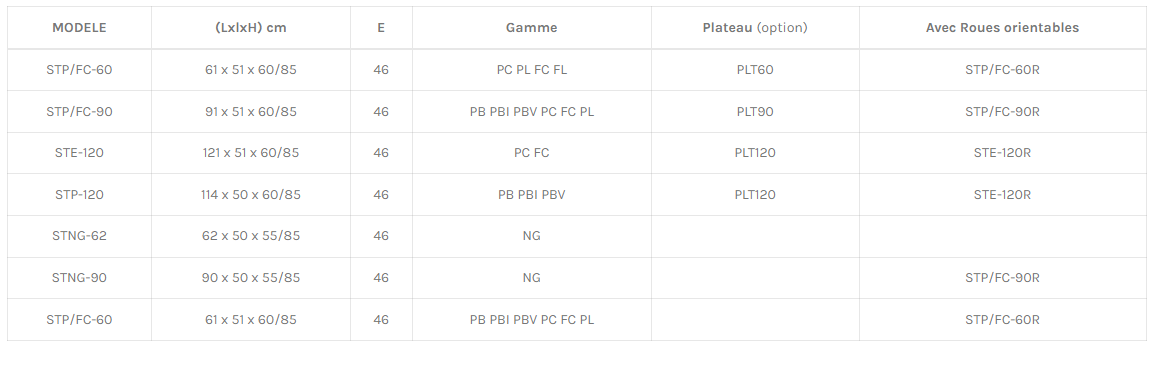The image size is (1156, 365).
Task: Select the PC FC gamme cell
Action: (x=532, y=153)
